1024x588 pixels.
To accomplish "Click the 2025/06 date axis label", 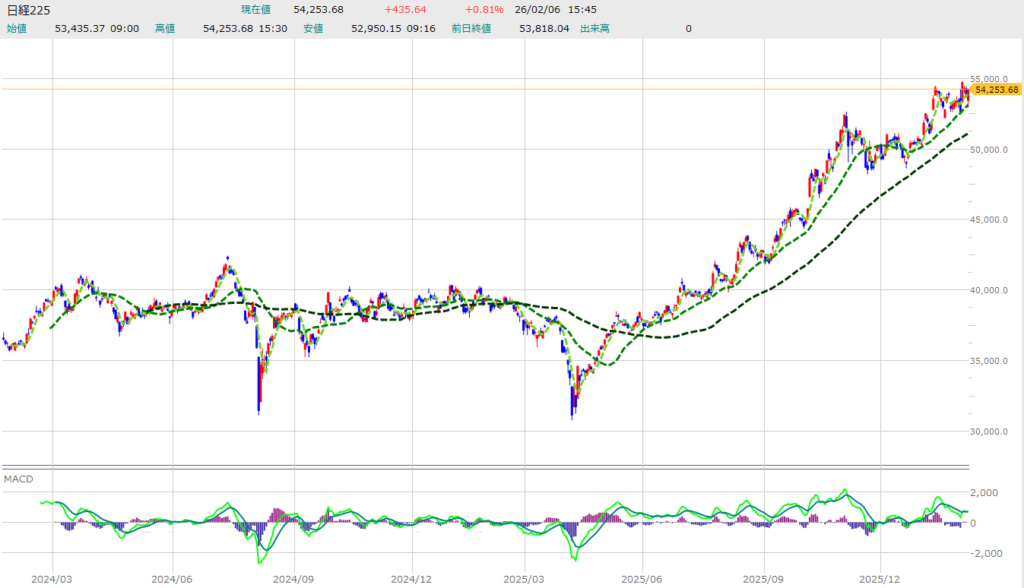I will 643,578.
